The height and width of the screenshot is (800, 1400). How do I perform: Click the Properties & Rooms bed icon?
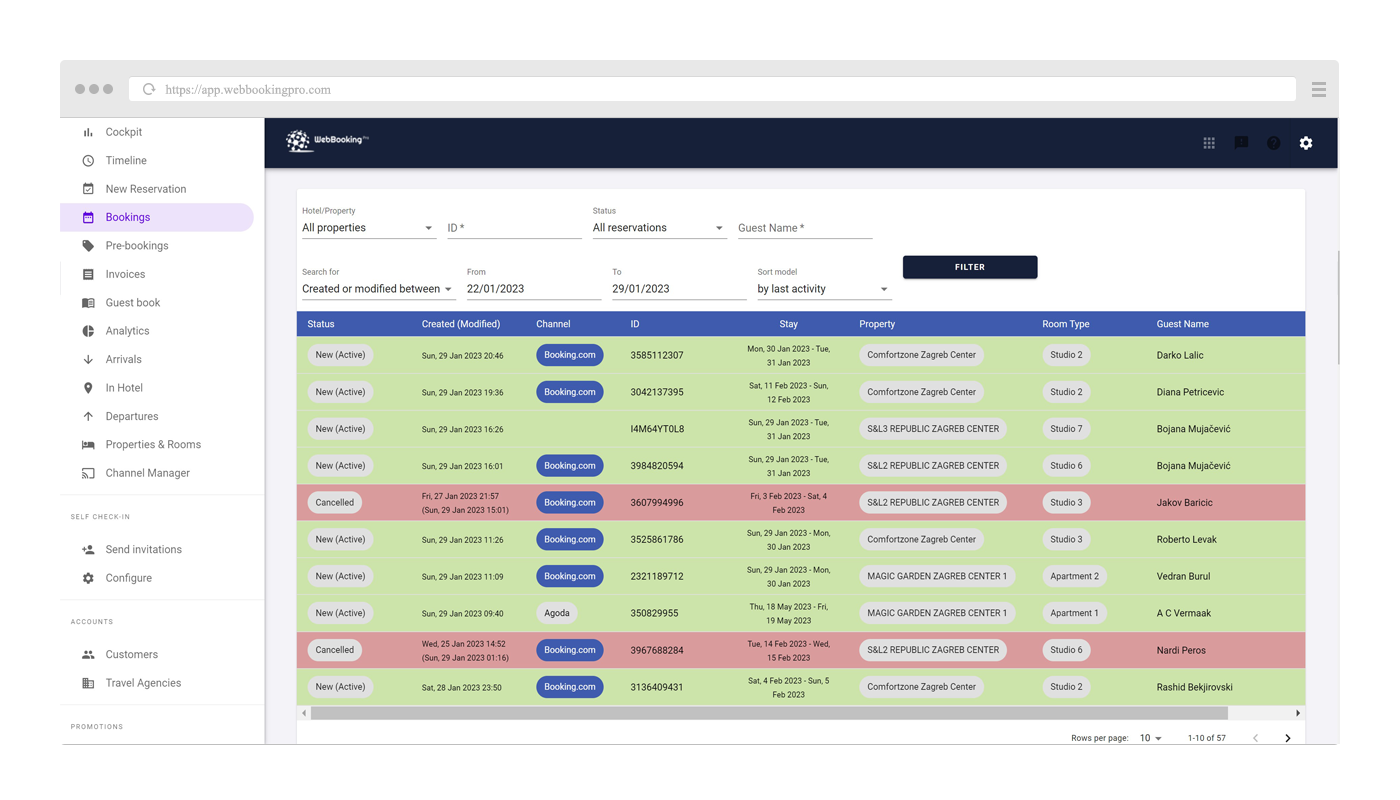88,445
